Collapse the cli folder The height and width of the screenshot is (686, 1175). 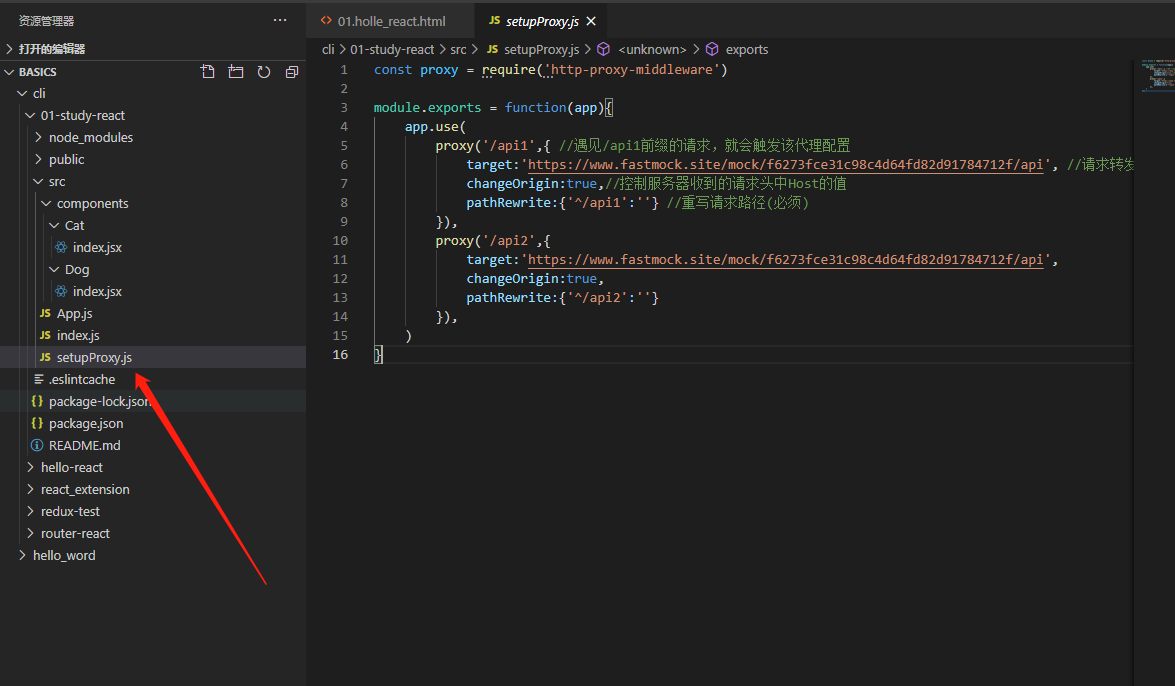tap(22, 94)
